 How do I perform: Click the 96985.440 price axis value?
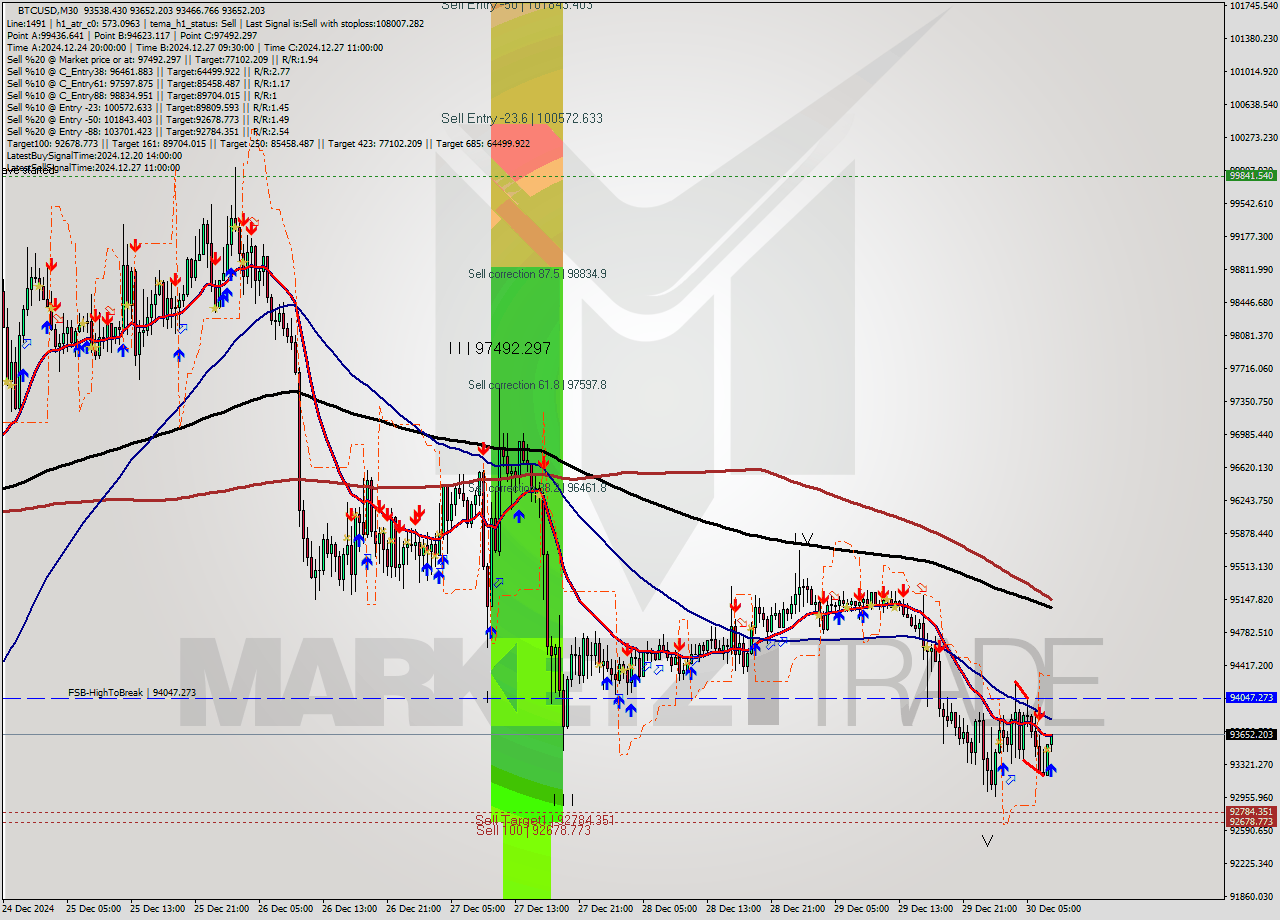point(1252,435)
